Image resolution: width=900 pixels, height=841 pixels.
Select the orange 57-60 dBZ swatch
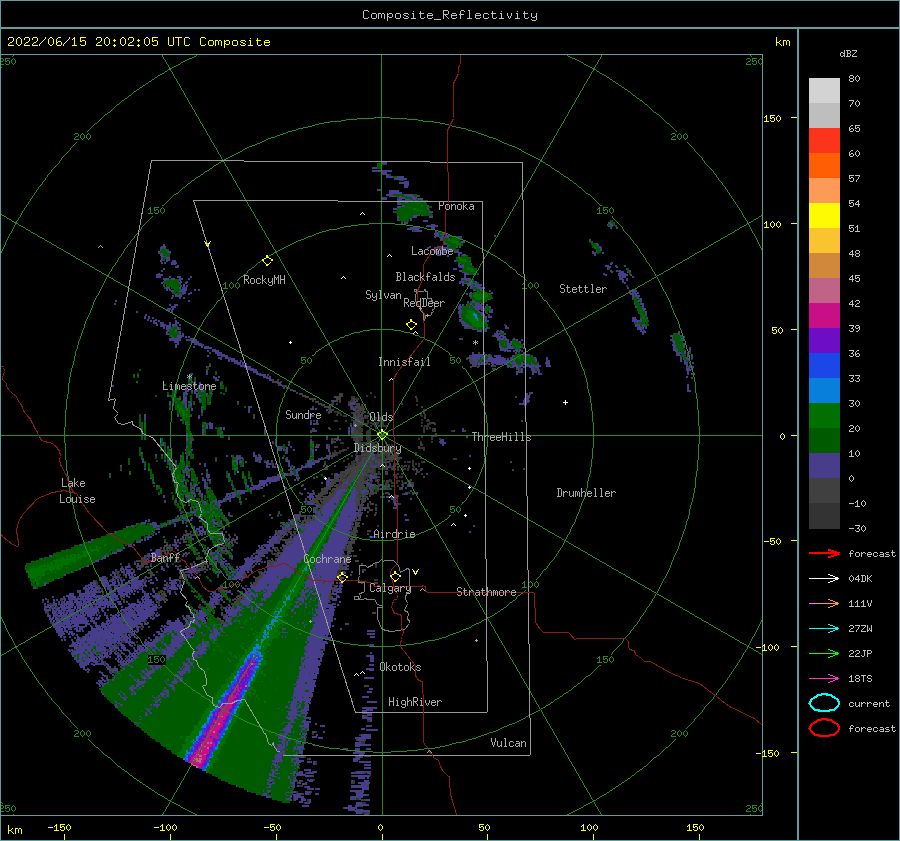pos(824,165)
